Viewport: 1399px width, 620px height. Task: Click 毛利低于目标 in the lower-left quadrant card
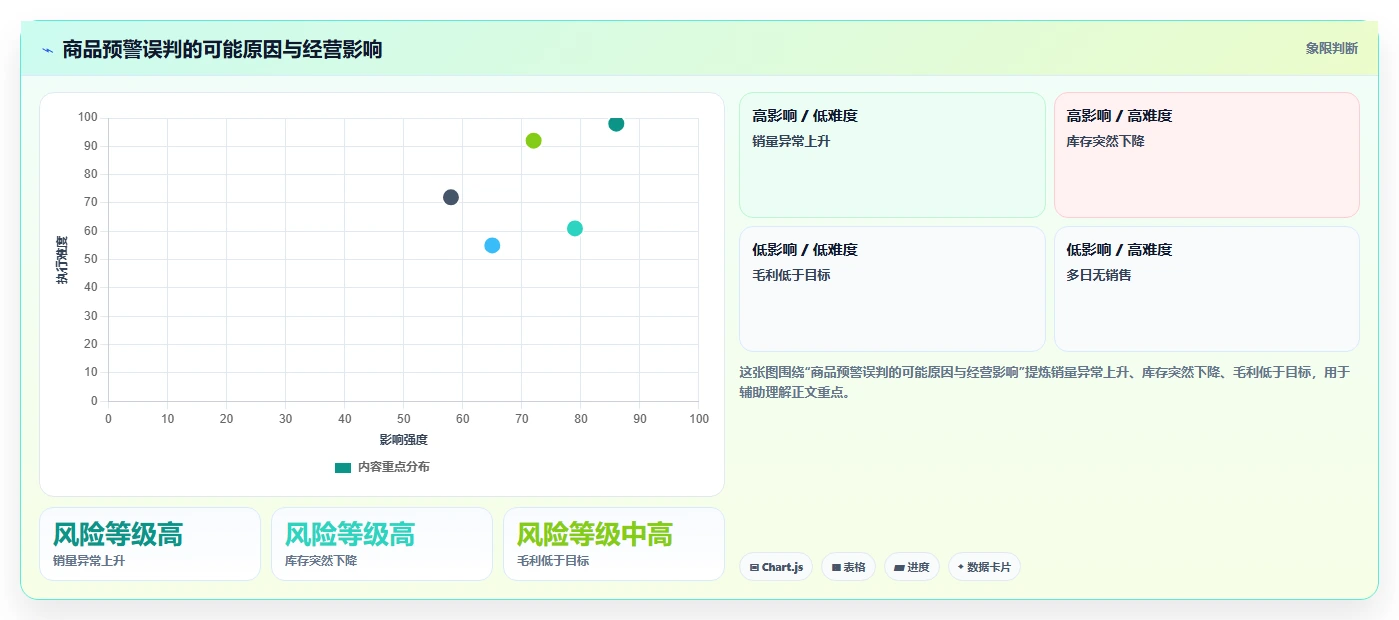tap(791, 275)
